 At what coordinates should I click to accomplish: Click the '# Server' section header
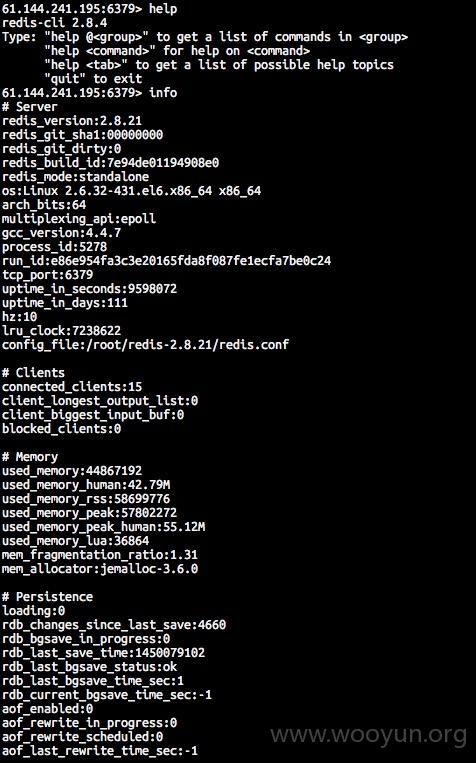click(30, 107)
